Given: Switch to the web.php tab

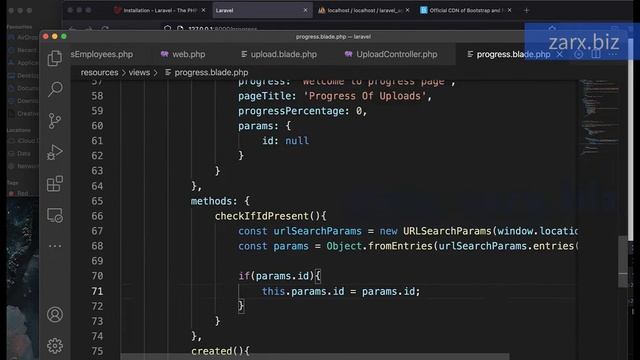Looking at the screenshot, I should pos(183,54).
